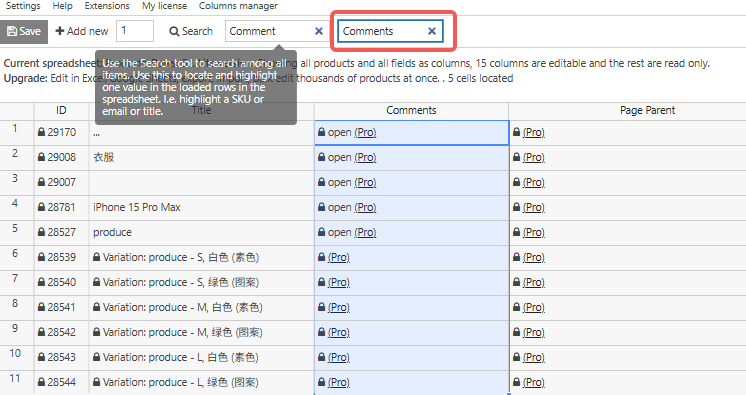Screen dimensions: 746x395
Task: Click the lock icon beside ID 28542
Action: pos(41,332)
